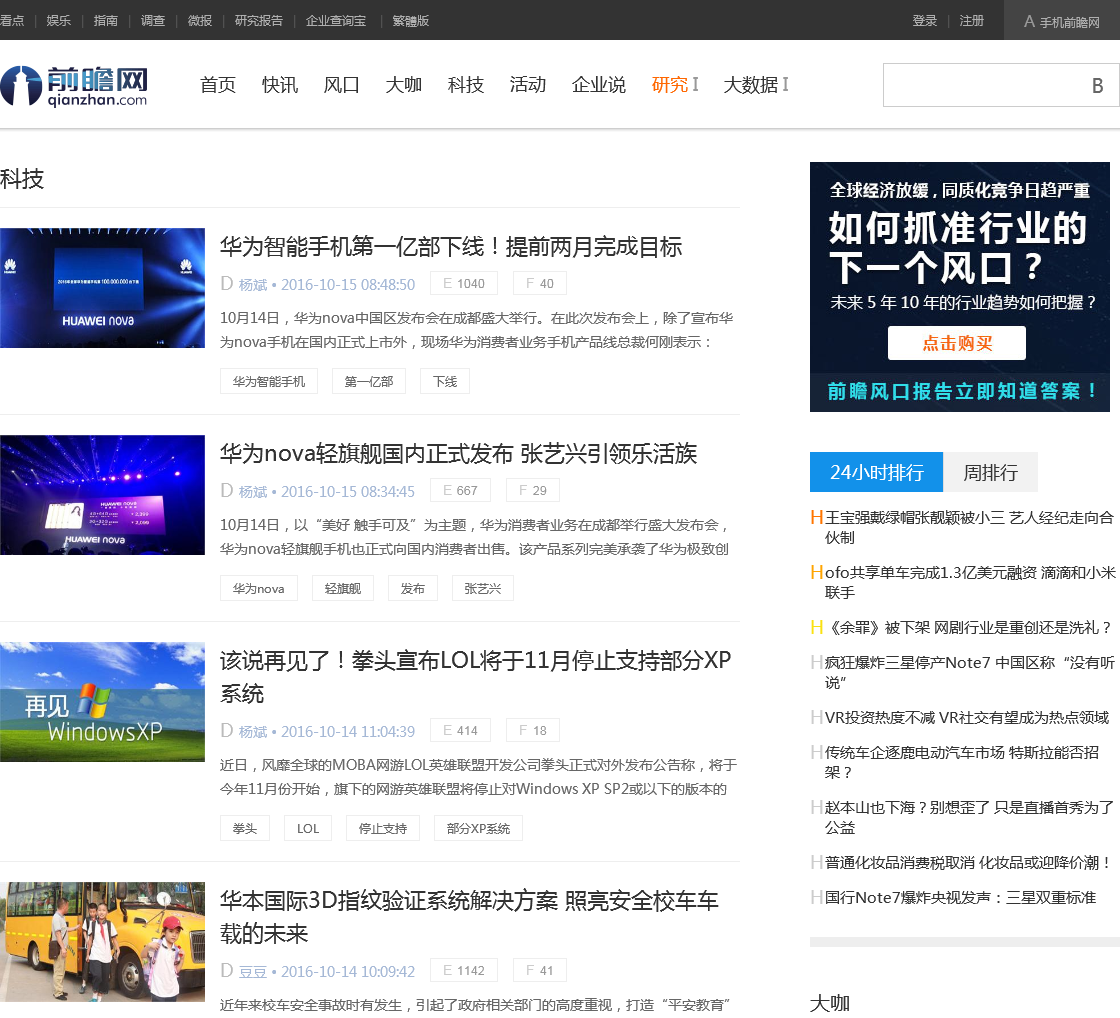This screenshot has width=1120, height=1018.
Task: Open ranking item 国行Note7爆炸央视发声
Action: (x=961, y=899)
